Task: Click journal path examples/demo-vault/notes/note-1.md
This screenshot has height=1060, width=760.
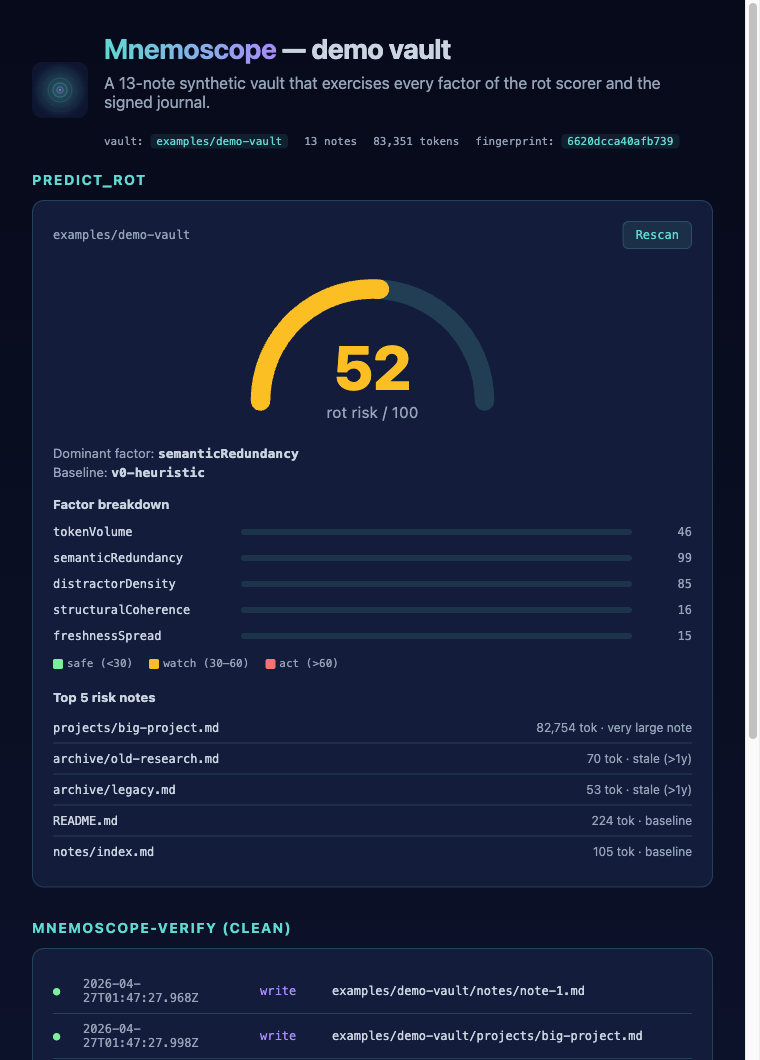Action: click(x=458, y=991)
